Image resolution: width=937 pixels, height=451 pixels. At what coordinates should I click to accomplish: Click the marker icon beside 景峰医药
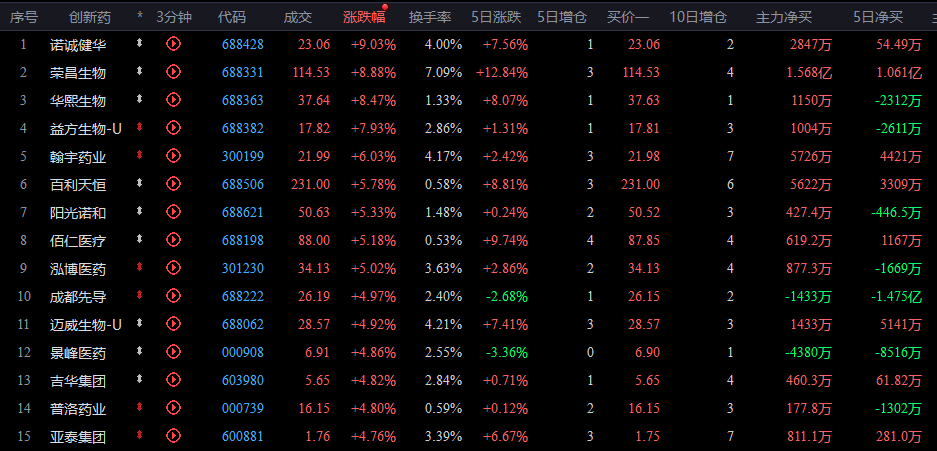point(140,351)
